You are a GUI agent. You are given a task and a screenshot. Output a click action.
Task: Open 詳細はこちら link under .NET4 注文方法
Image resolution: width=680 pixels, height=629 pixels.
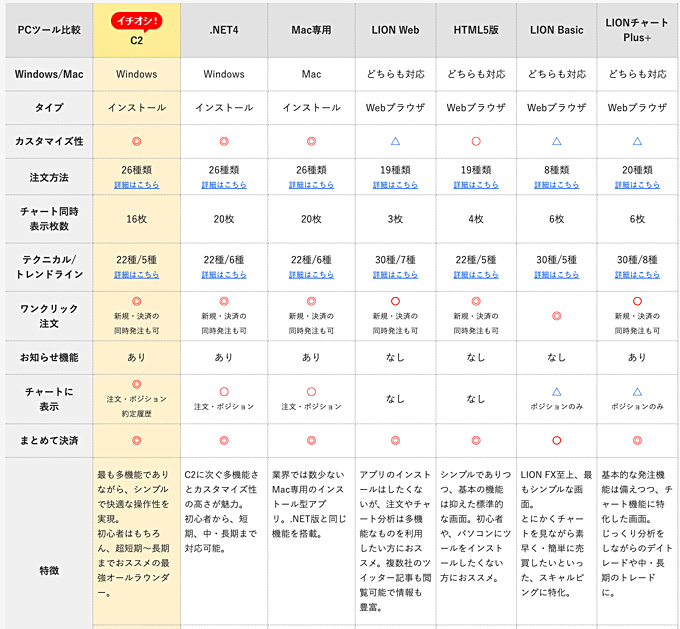coord(224,185)
